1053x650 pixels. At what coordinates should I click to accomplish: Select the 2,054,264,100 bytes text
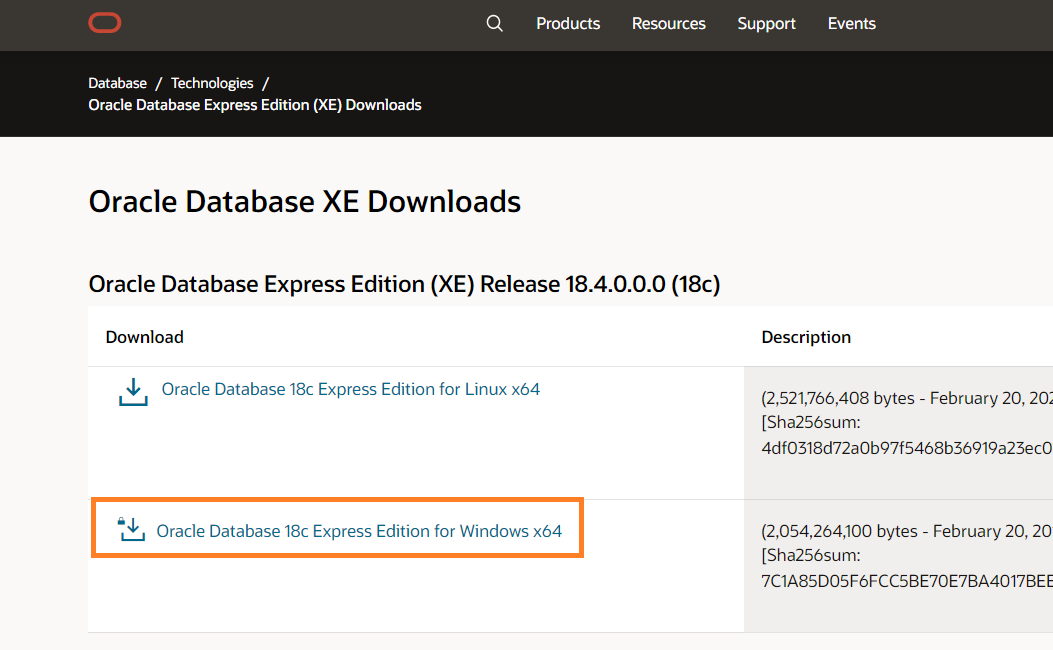click(839, 531)
